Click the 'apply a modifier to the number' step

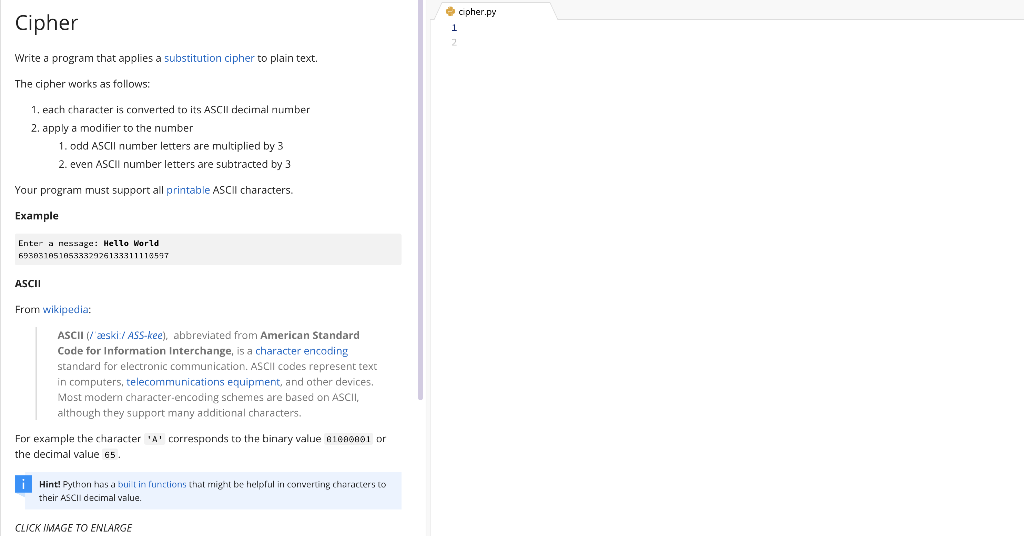[118, 128]
